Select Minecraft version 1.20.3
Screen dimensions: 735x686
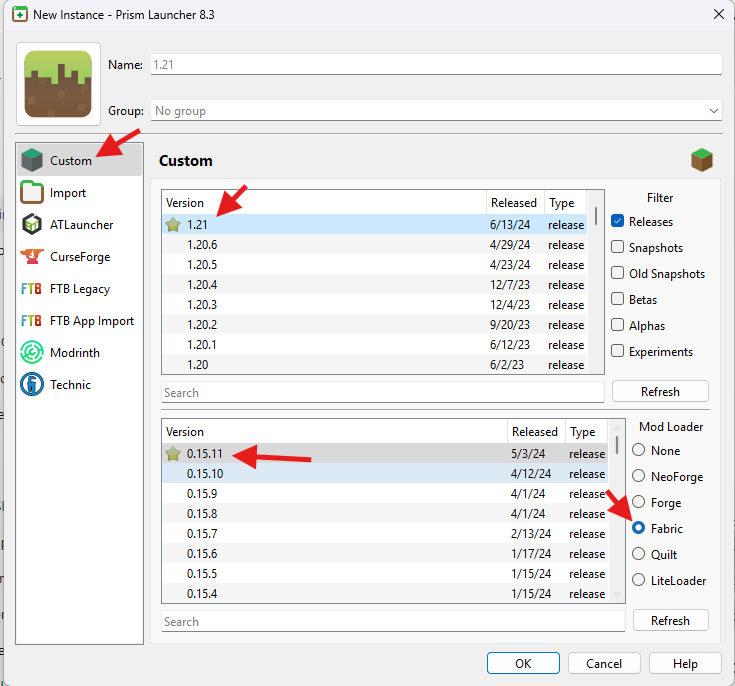(375, 305)
